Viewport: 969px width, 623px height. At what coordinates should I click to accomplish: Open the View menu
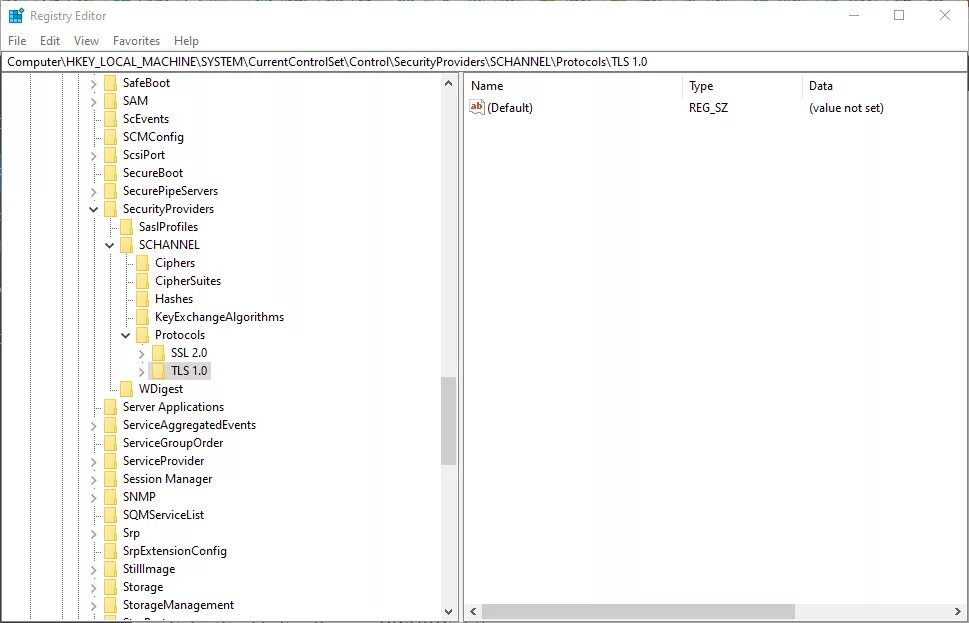tap(87, 41)
